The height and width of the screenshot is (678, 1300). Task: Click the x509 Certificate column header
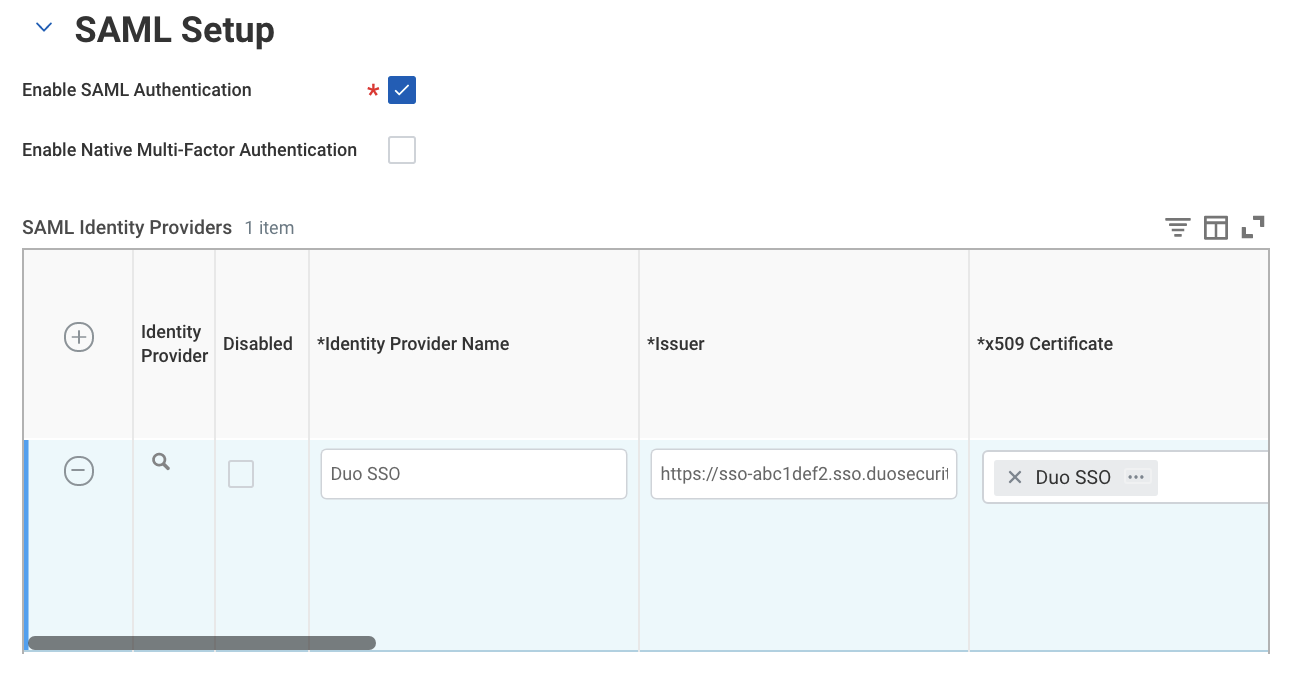(1045, 343)
